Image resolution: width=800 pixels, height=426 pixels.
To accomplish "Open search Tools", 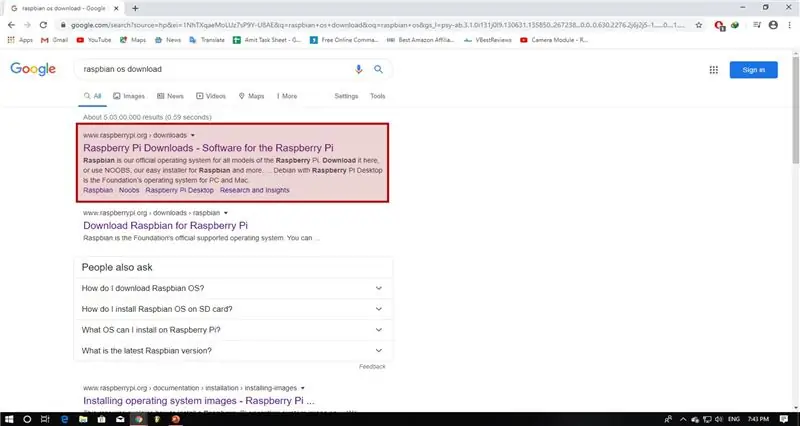I will 378,96.
